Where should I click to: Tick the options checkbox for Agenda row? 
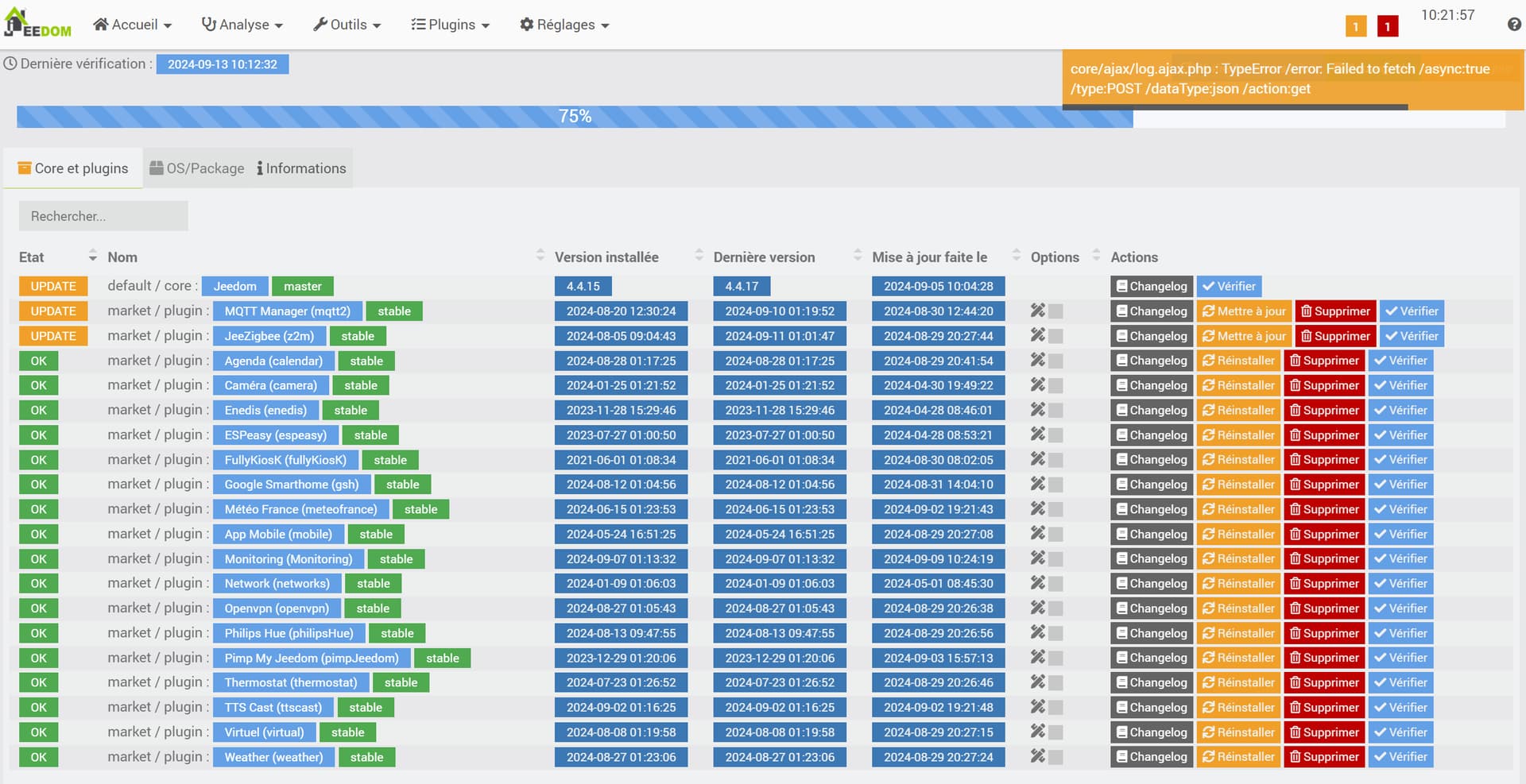click(1055, 361)
